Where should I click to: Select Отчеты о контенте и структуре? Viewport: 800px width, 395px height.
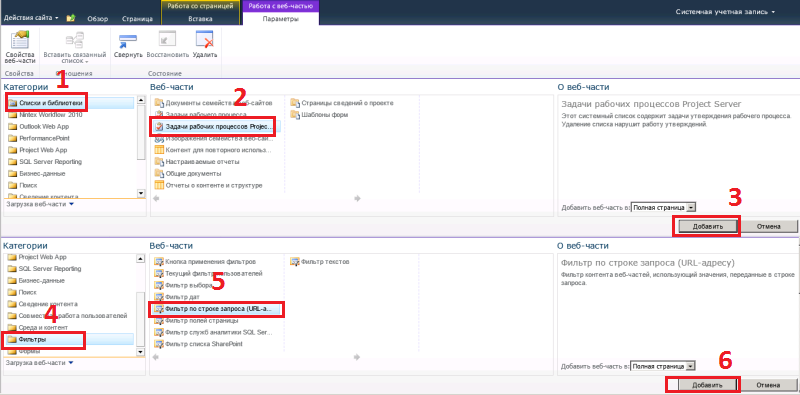click(x=208, y=185)
